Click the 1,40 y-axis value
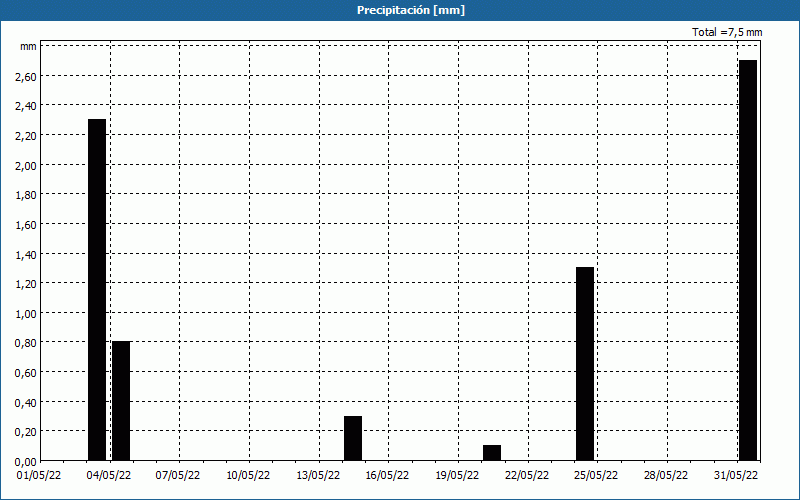800x500 pixels. click(27, 254)
